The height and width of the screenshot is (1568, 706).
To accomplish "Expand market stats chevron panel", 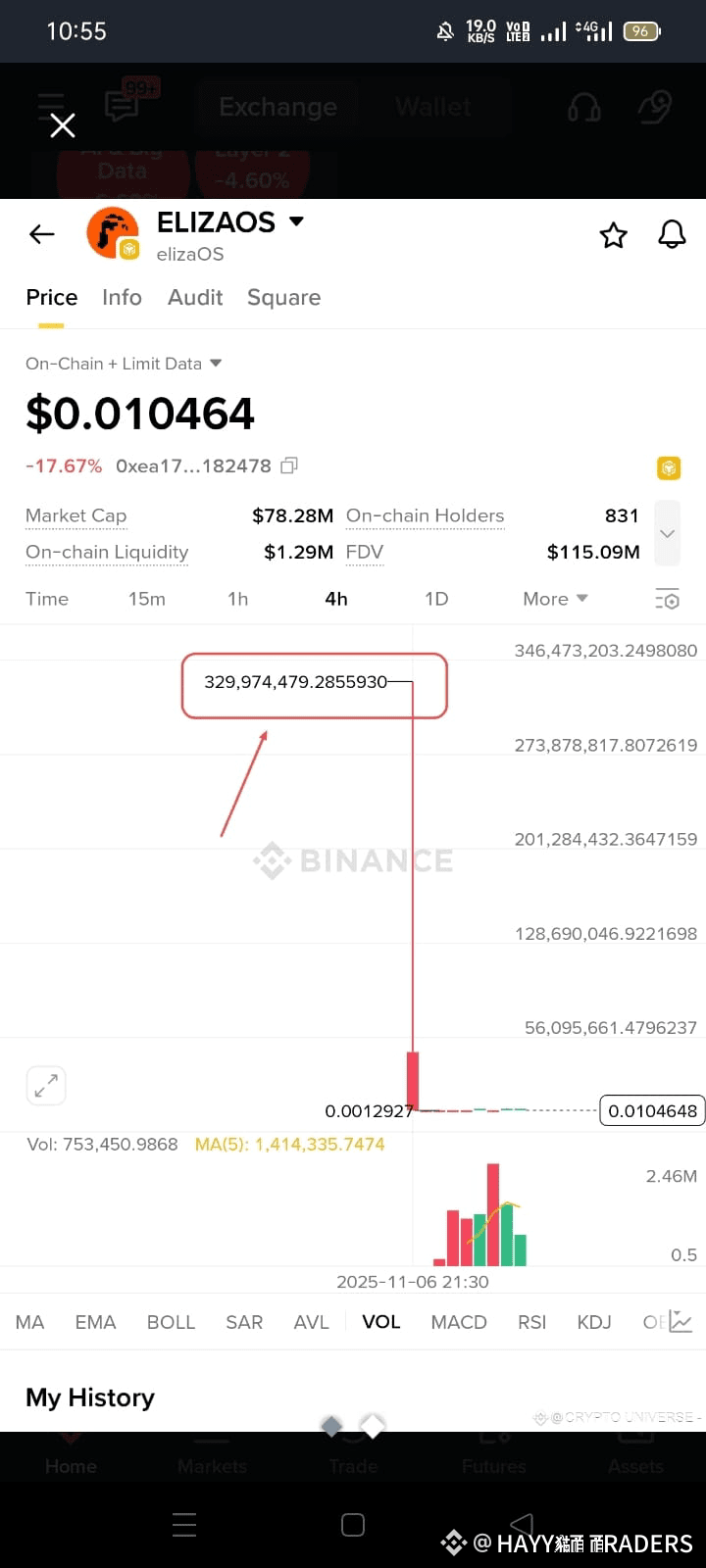I will pyautogui.click(x=667, y=533).
